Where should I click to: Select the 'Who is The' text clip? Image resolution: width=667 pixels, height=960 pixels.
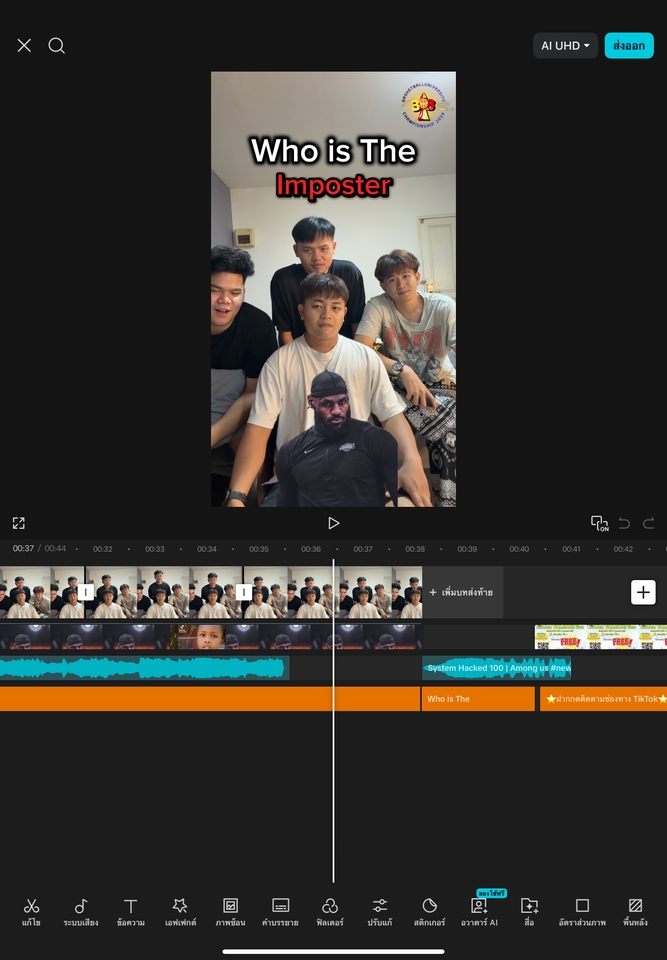tap(478, 699)
